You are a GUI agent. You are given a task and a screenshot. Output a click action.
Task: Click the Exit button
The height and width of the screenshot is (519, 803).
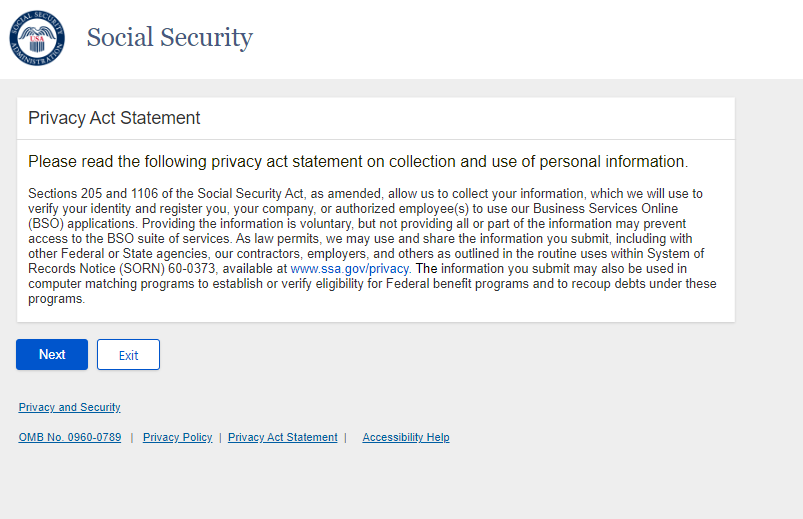(128, 355)
